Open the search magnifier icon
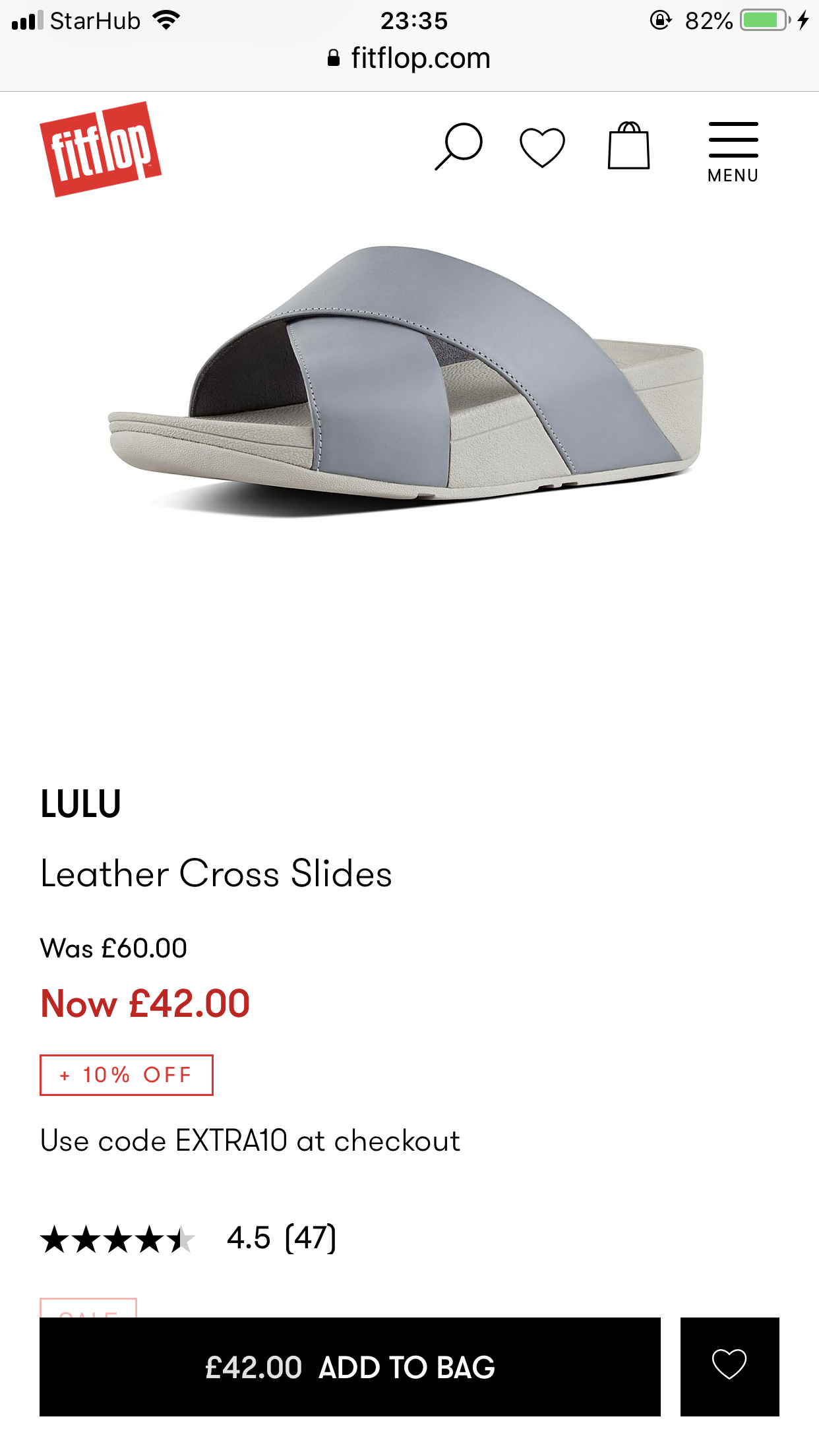 tap(459, 146)
